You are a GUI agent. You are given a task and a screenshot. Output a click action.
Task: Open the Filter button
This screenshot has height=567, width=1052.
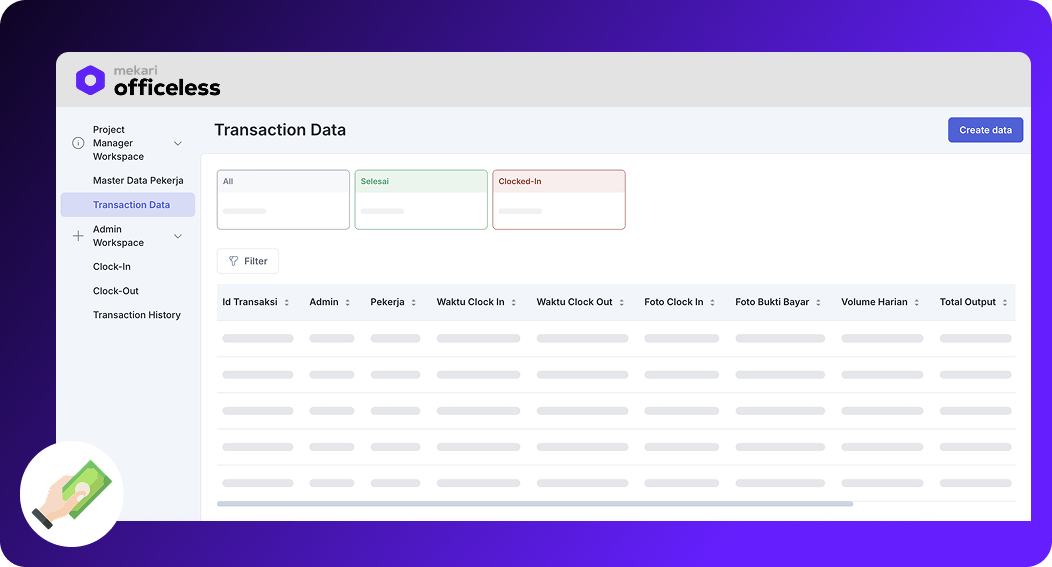248,261
